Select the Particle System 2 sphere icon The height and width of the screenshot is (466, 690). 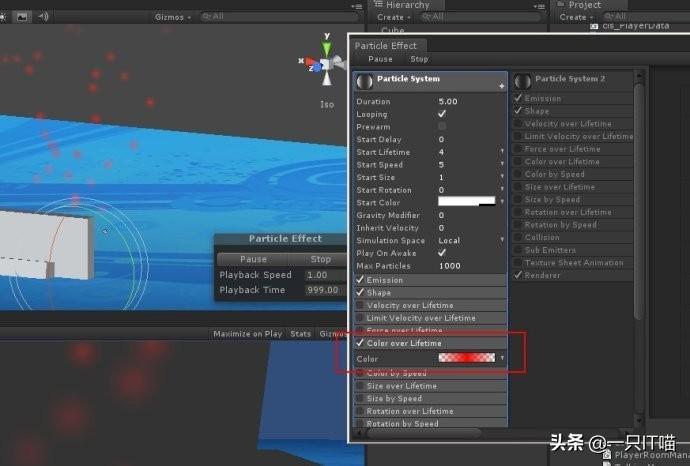(523, 81)
